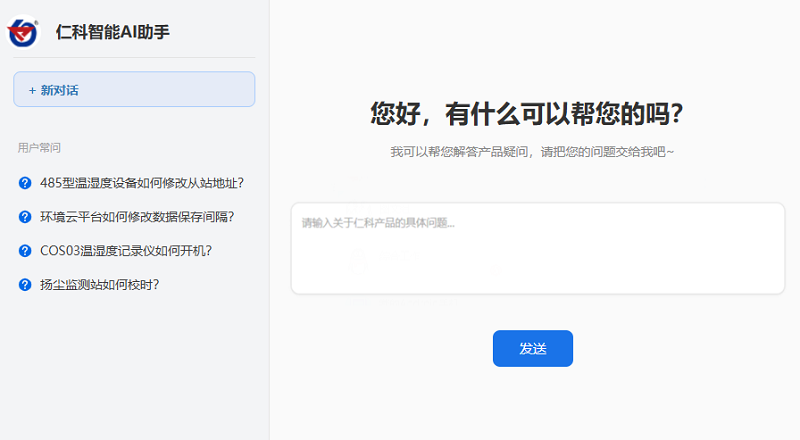This screenshot has width=800, height=440.
Task: Click the plus sign in 新对话
Action: click(x=32, y=90)
